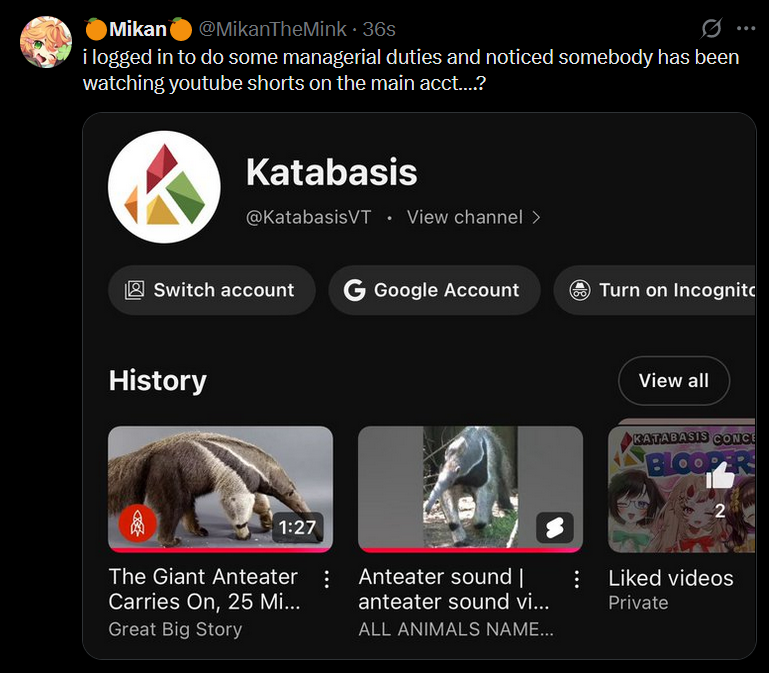Image resolution: width=769 pixels, height=673 pixels.
Task: Click View all history button
Action: click(x=674, y=380)
